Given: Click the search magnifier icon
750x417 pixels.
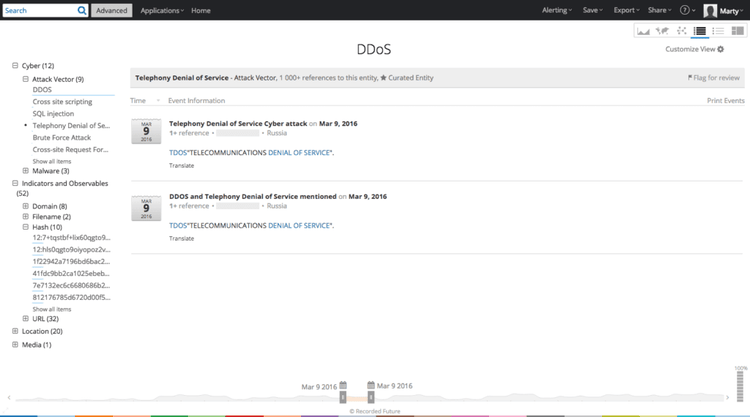Looking at the screenshot, I should (81, 10).
